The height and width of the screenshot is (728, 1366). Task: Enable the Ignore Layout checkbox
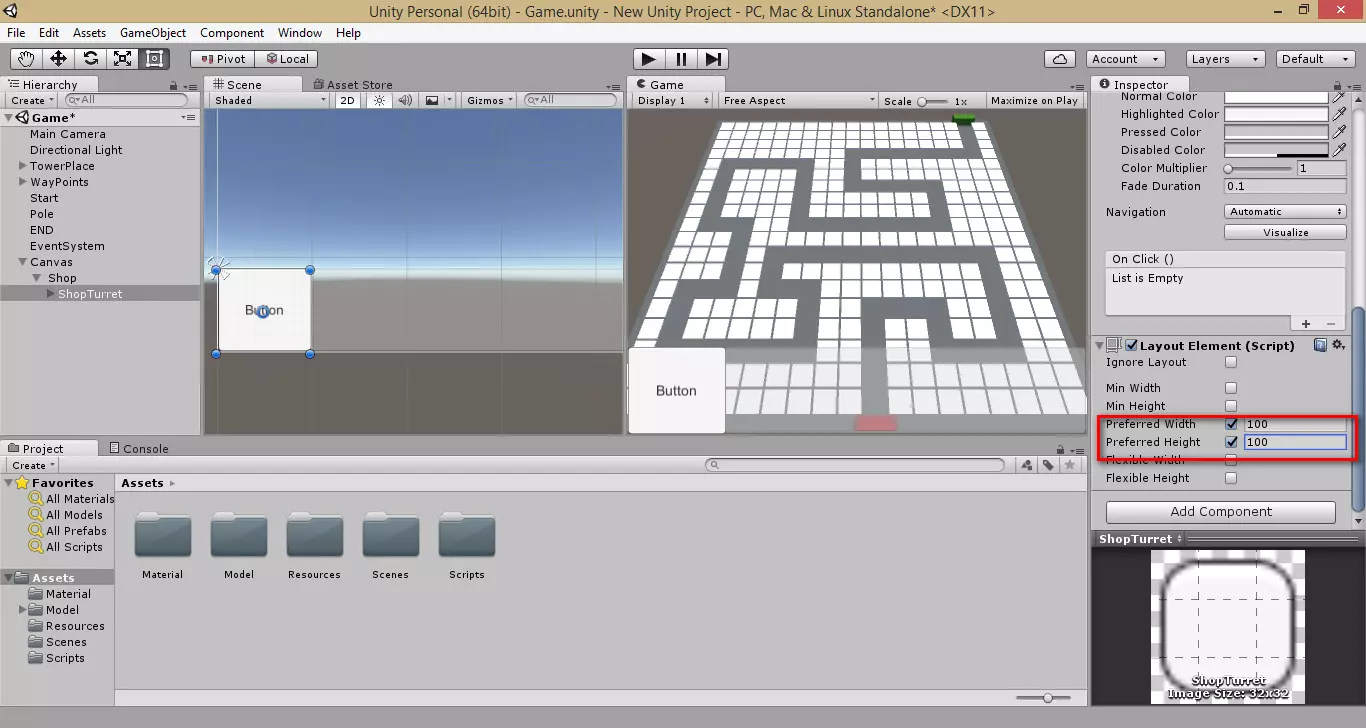tap(1231, 363)
